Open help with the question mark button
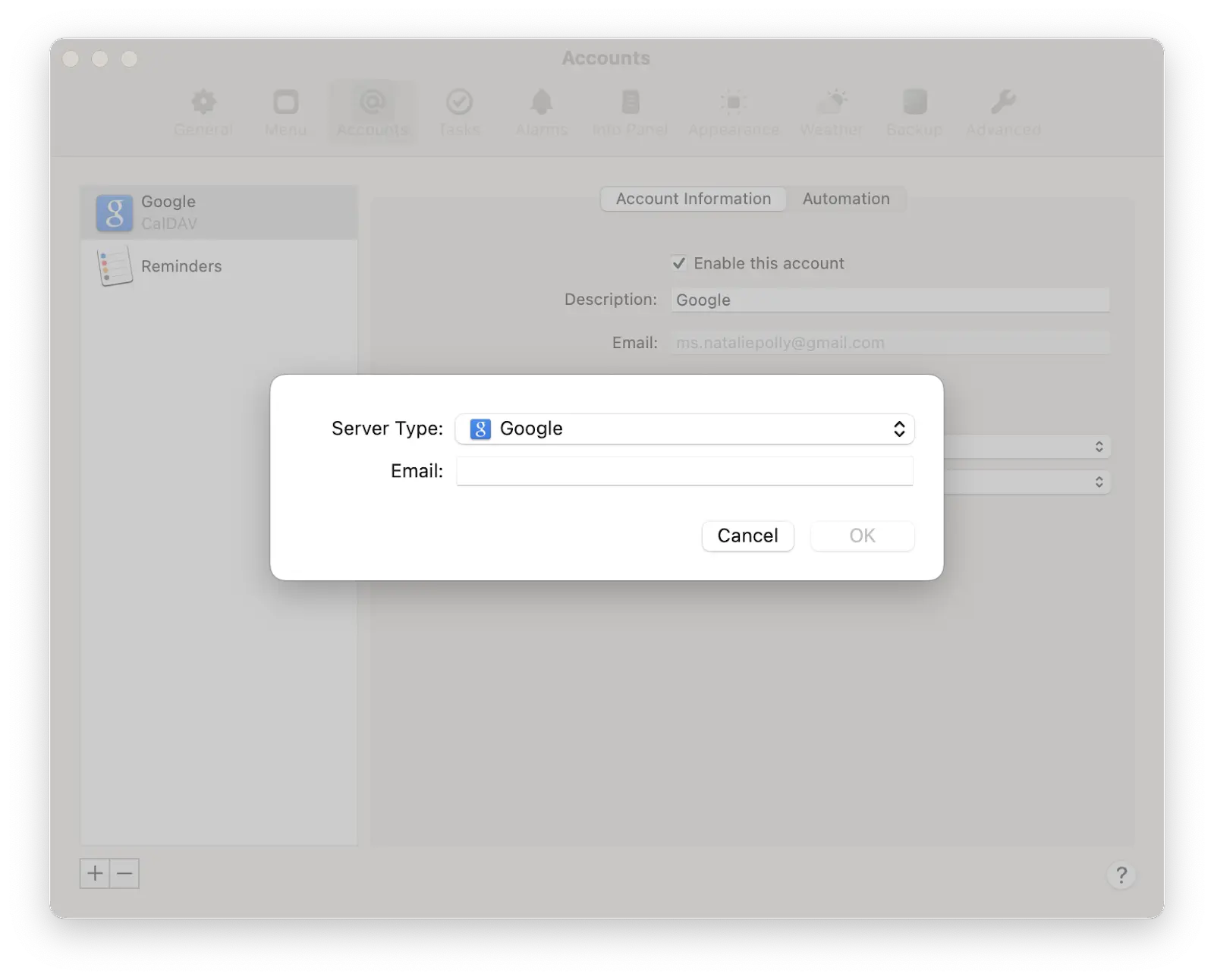The height and width of the screenshot is (980, 1214). pos(1121,875)
